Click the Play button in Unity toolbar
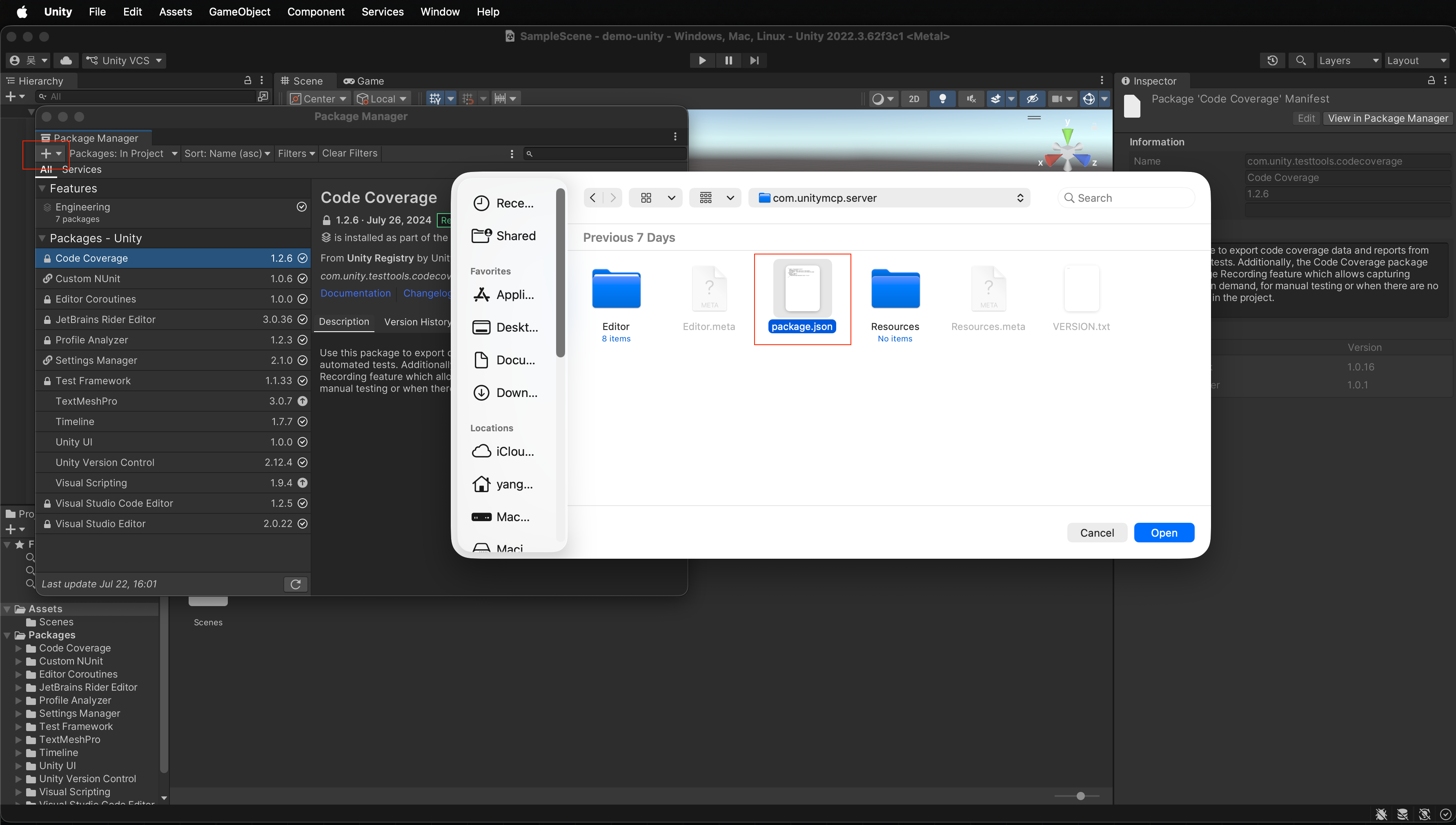This screenshot has width=1456, height=825. coord(702,60)
